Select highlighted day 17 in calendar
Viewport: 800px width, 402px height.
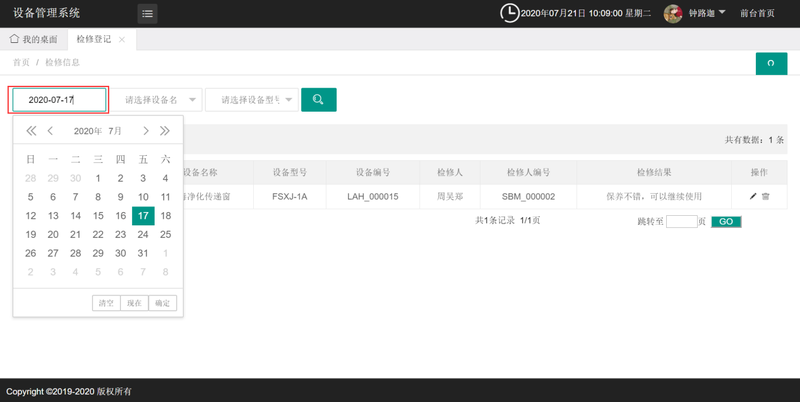143,216
